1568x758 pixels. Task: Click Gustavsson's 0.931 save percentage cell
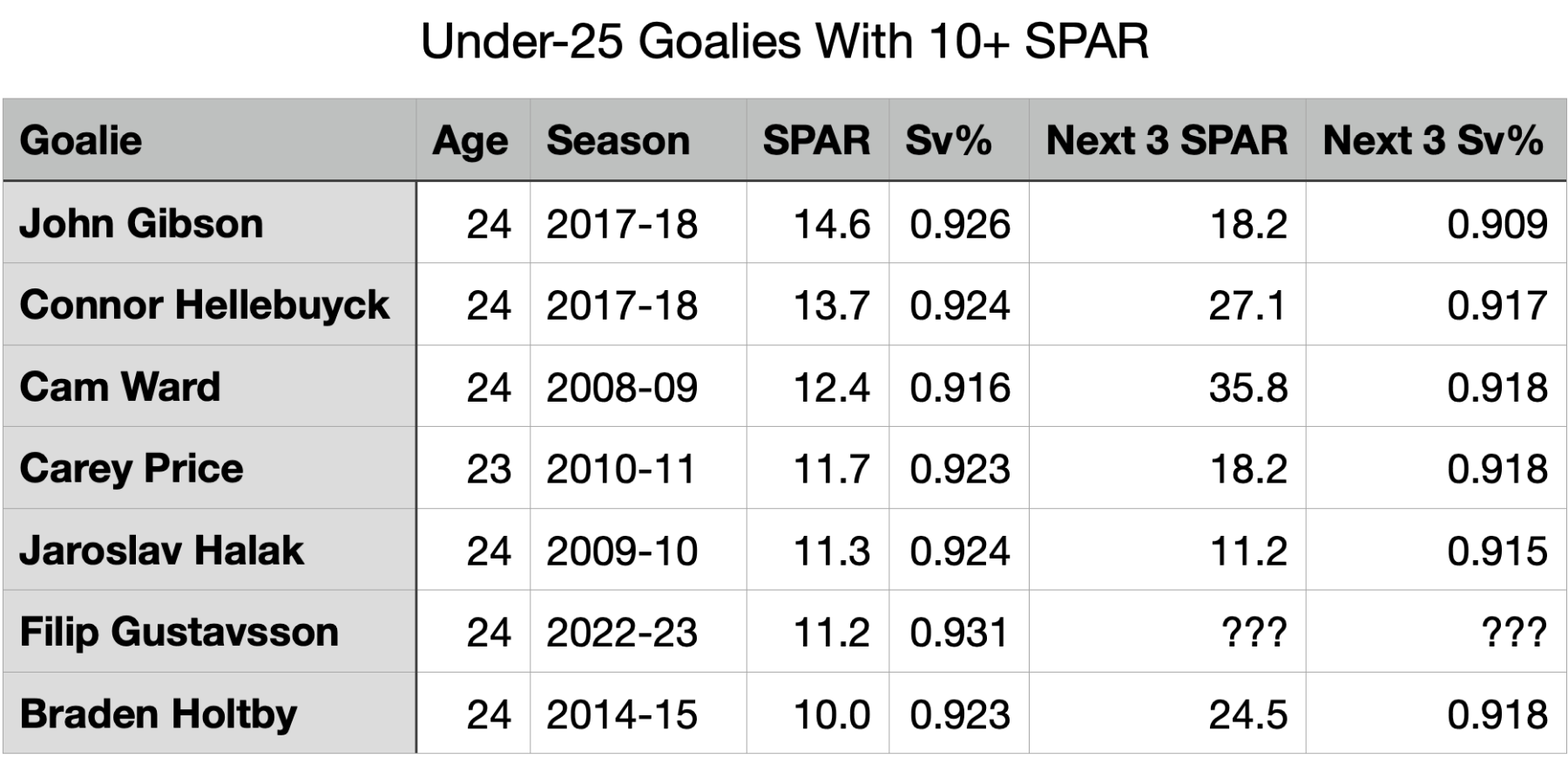[x=959, y=633]
